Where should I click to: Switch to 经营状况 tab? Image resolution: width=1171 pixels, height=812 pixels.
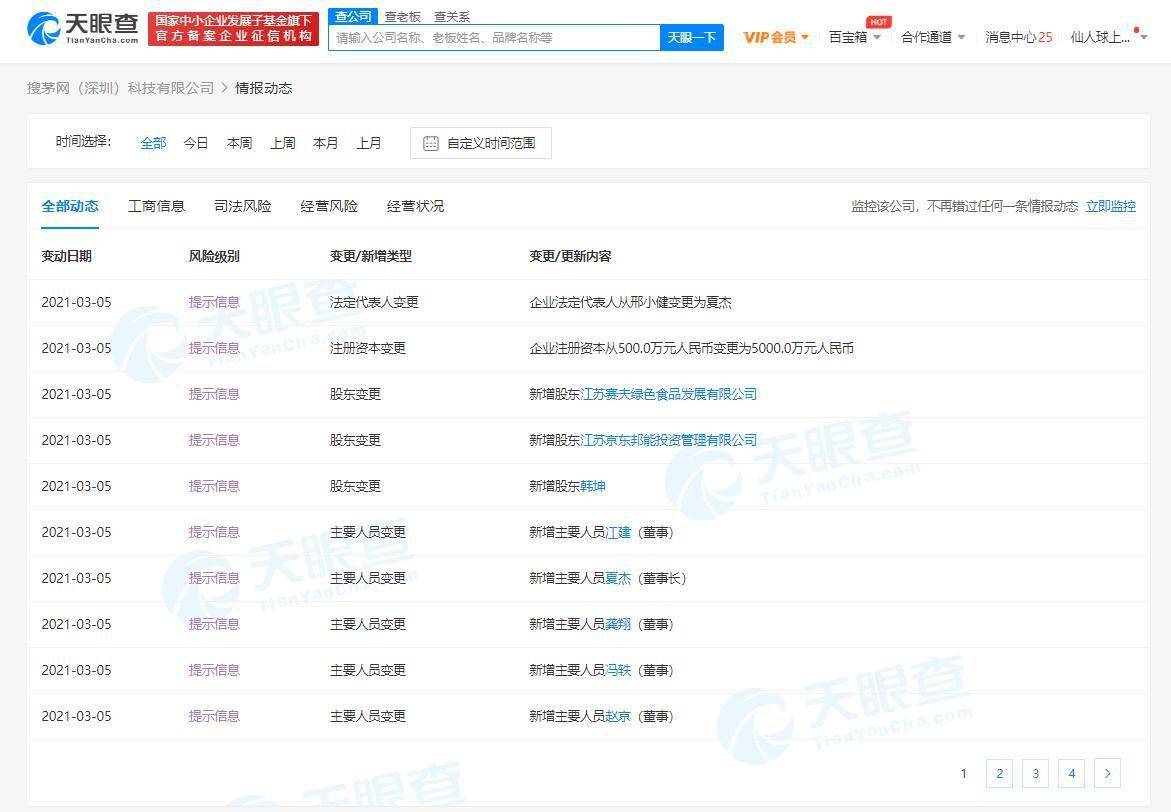coord(415,206)
